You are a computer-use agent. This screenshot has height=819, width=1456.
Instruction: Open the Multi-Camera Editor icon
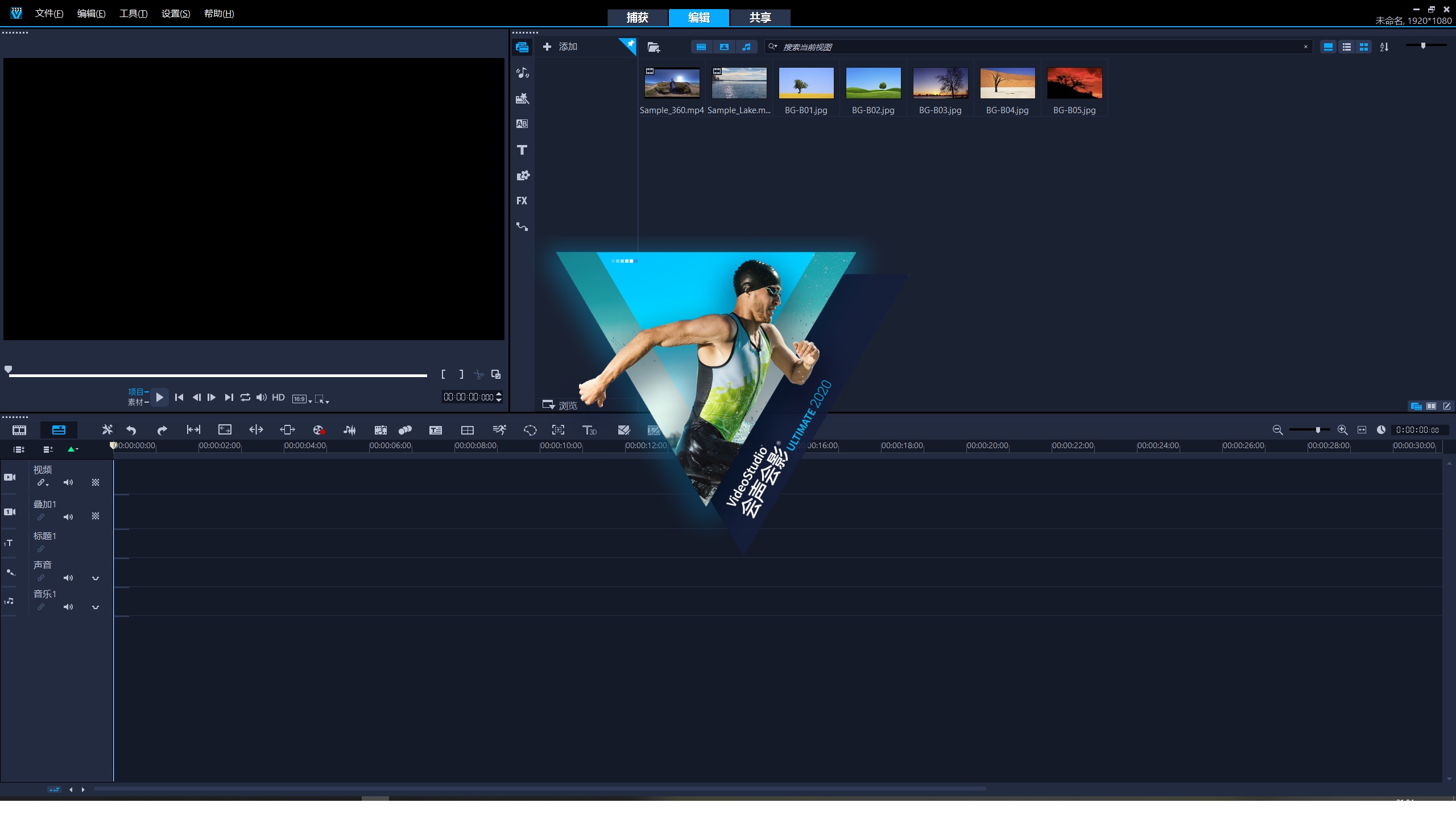[468, 430]
